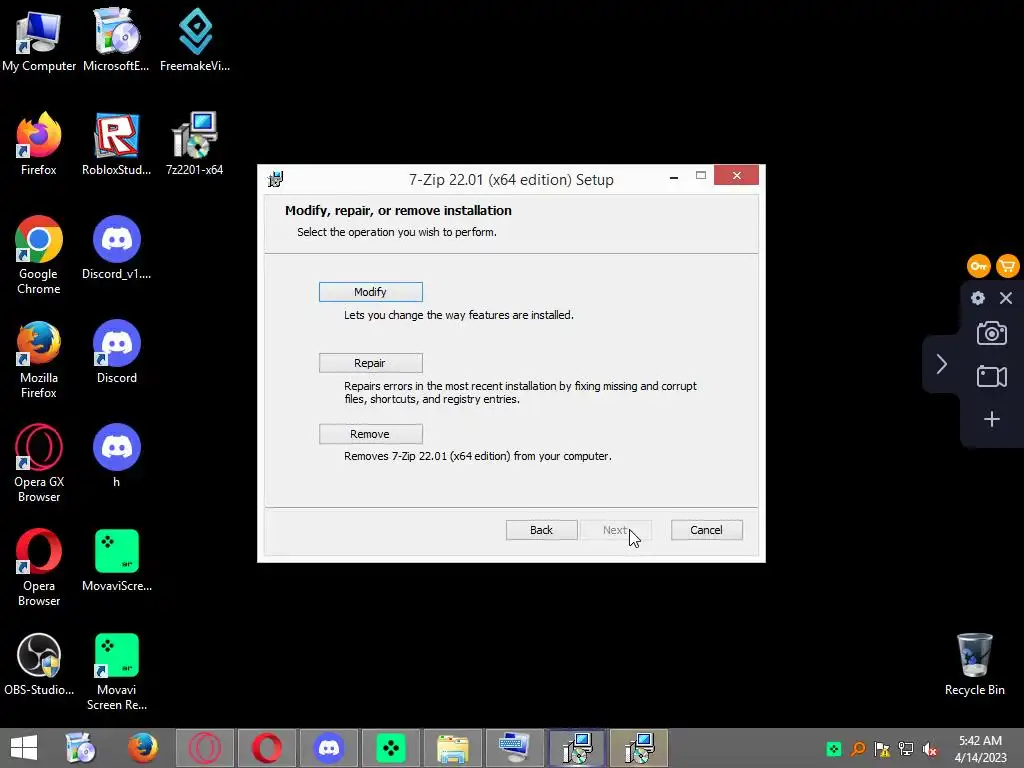Select Discord_v1... desktop icon
This screenshot has height=768, width=1024.
pyautogui.click(x=116, y=248)
